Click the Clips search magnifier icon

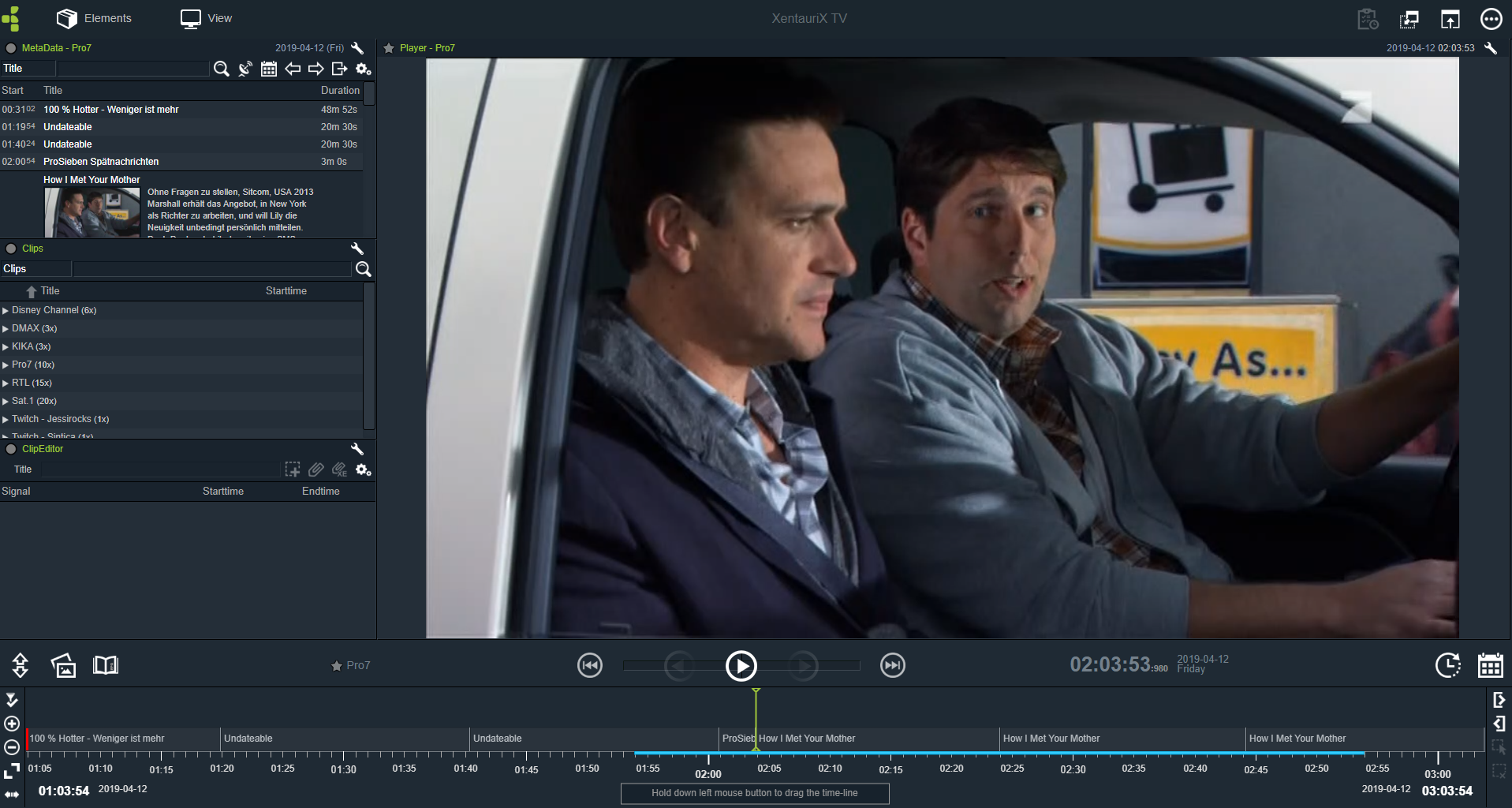(364, 269)
